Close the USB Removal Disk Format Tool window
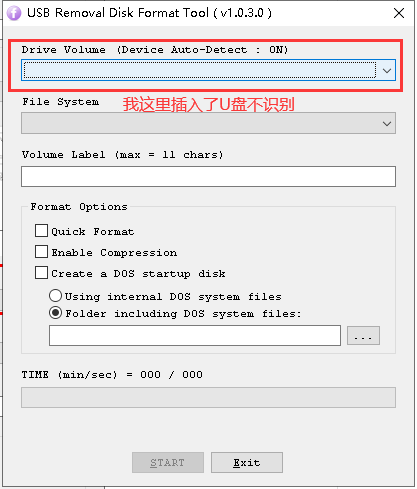Screen dimensions: 417x489 399,13
